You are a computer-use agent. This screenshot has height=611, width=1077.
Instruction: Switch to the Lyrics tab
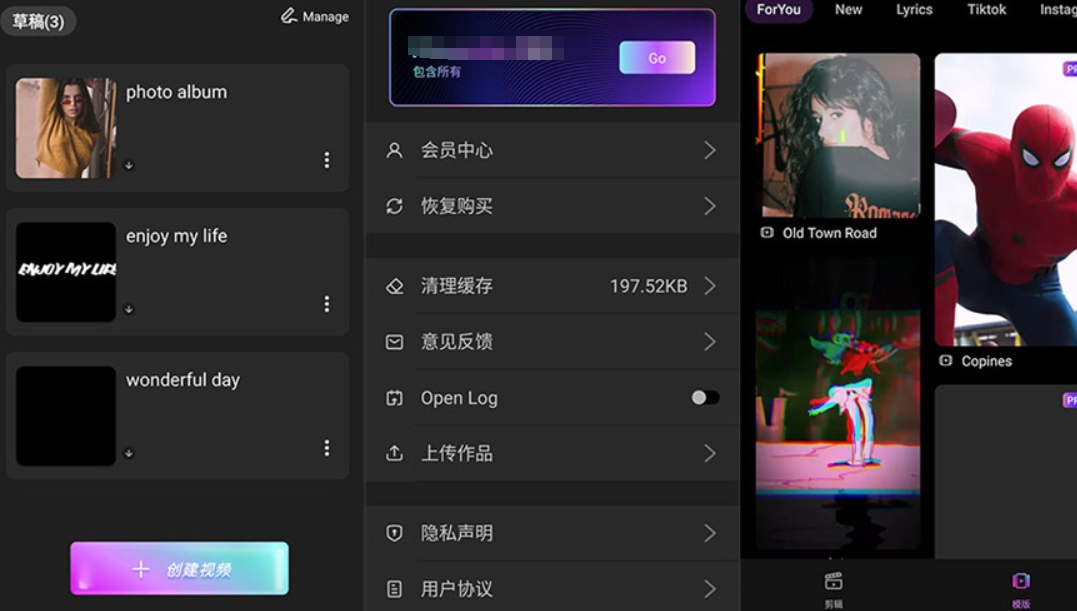point(914,10)
